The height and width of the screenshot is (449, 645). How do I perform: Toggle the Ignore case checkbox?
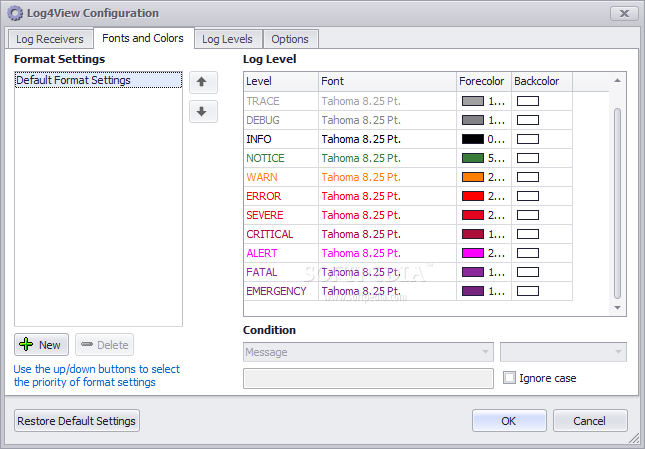[x=509, y=377]
